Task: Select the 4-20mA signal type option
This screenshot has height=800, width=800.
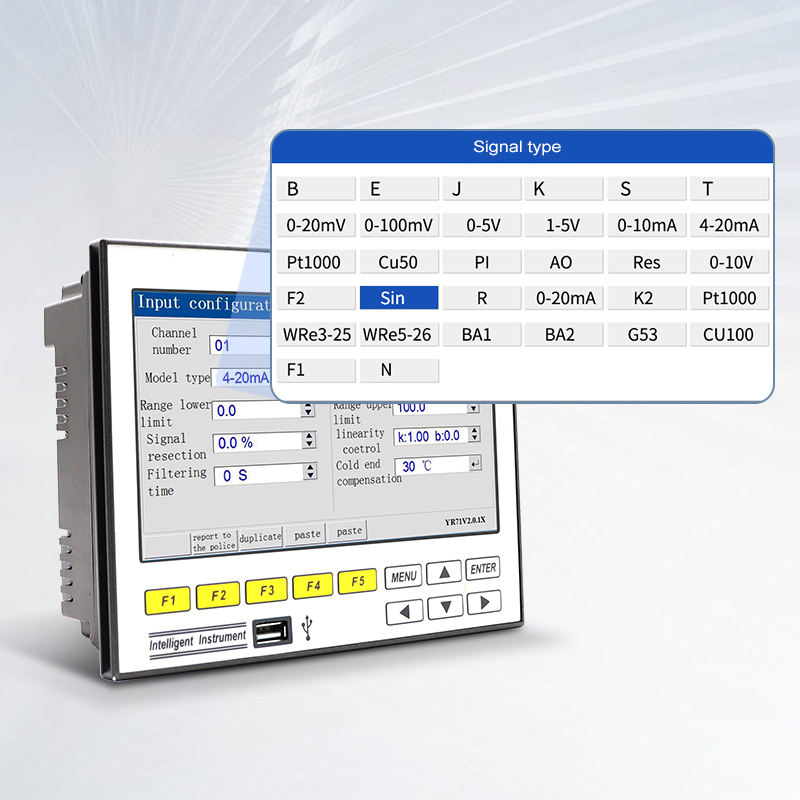Action: pyautogui.click(x=729, y=225)
